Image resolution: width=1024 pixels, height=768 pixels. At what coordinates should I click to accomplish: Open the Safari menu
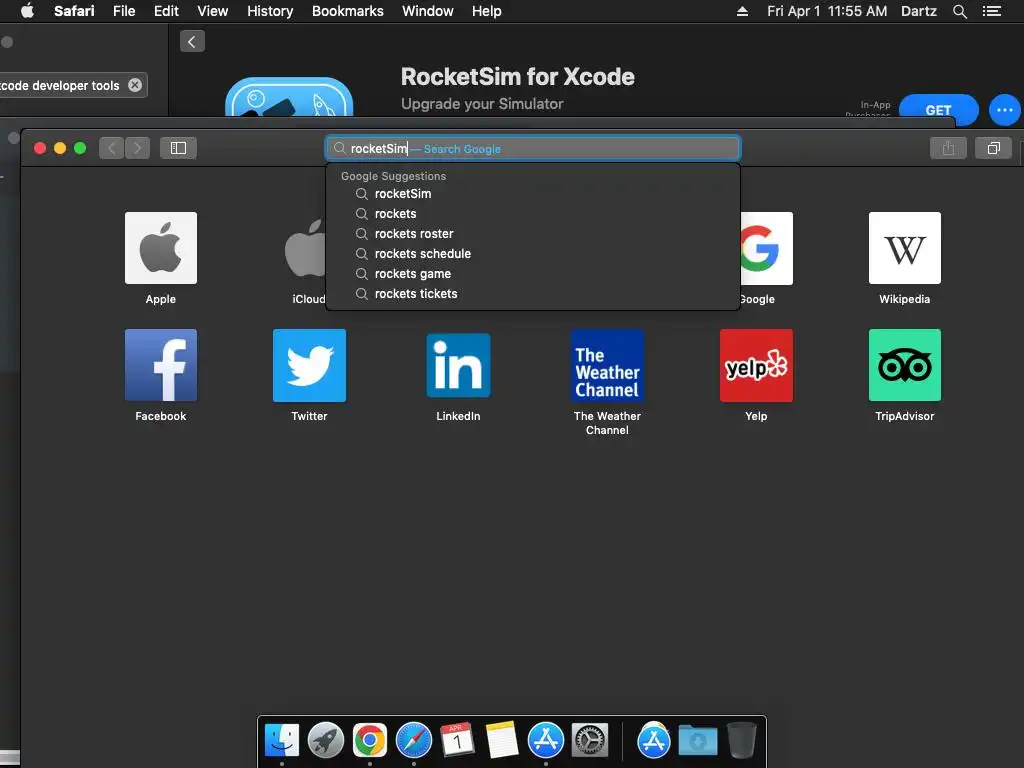coord(74,11)
